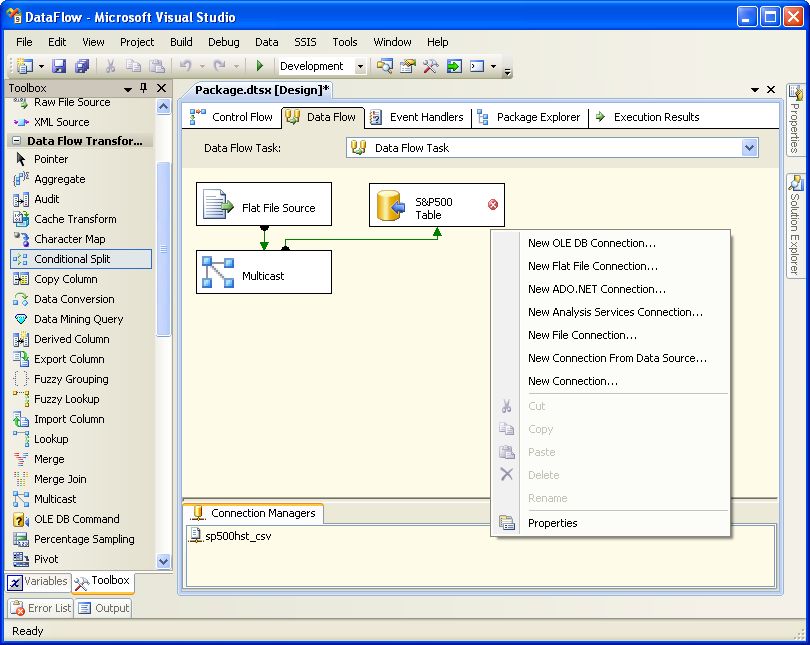
Task: Switch to the Variables panel tab
Action: click(38, 581)
